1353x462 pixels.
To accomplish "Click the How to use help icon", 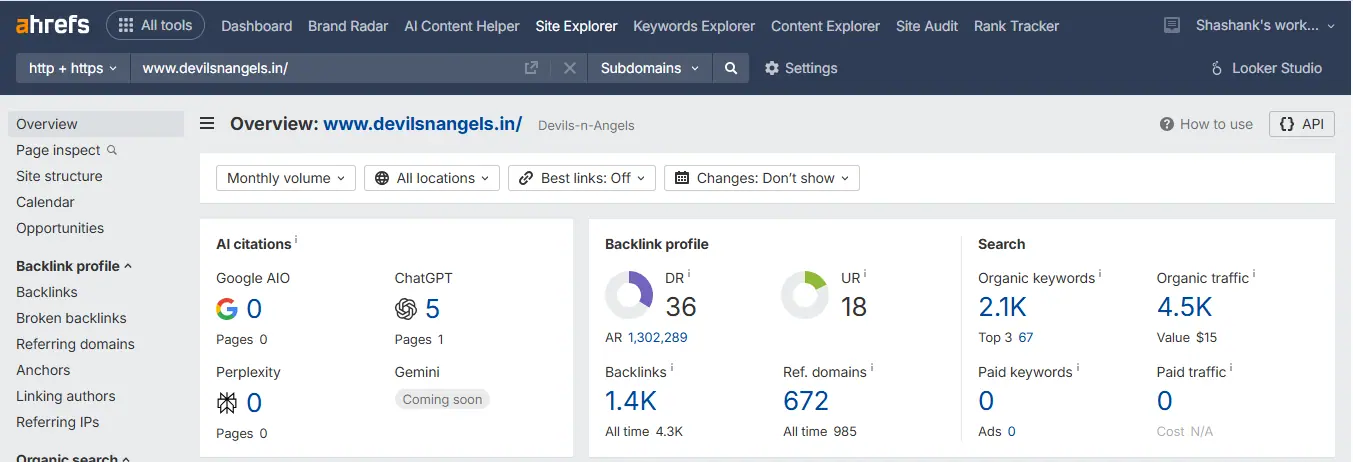I will pos(1166,124).
